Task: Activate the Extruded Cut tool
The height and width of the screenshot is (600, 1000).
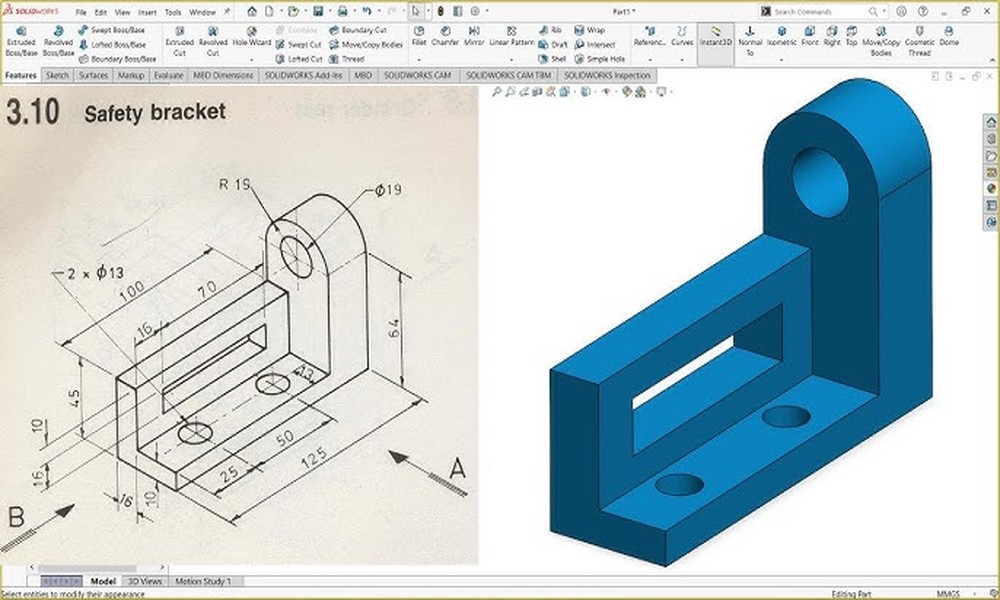Action: click(x=179, y=42)
